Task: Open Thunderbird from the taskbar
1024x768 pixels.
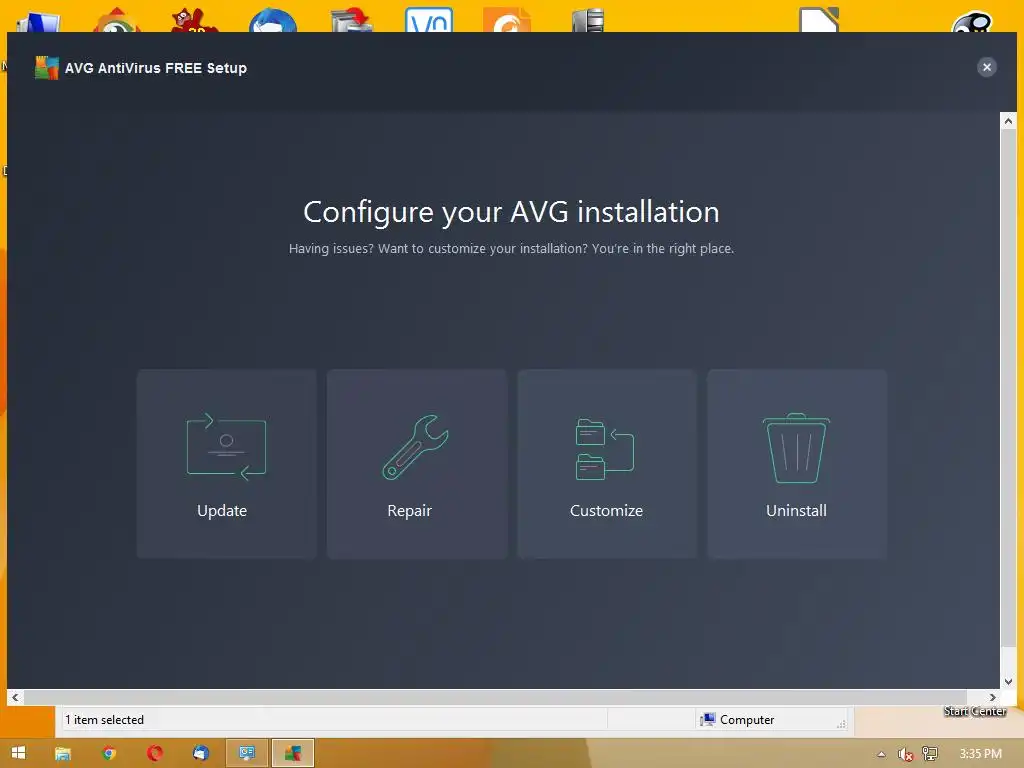Action: [200, 753]
